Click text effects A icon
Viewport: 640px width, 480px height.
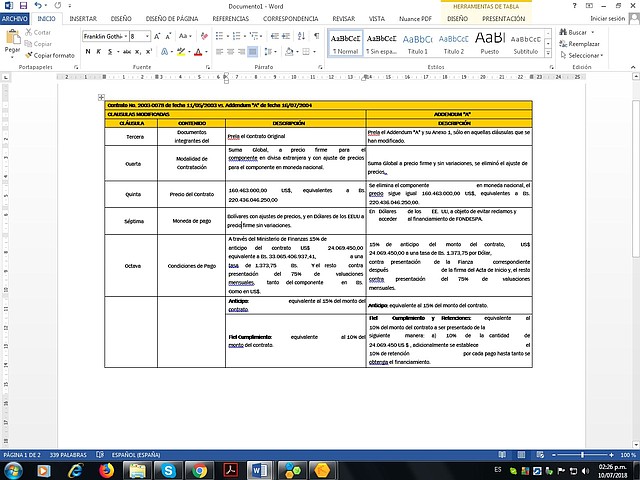click(164, 51)
